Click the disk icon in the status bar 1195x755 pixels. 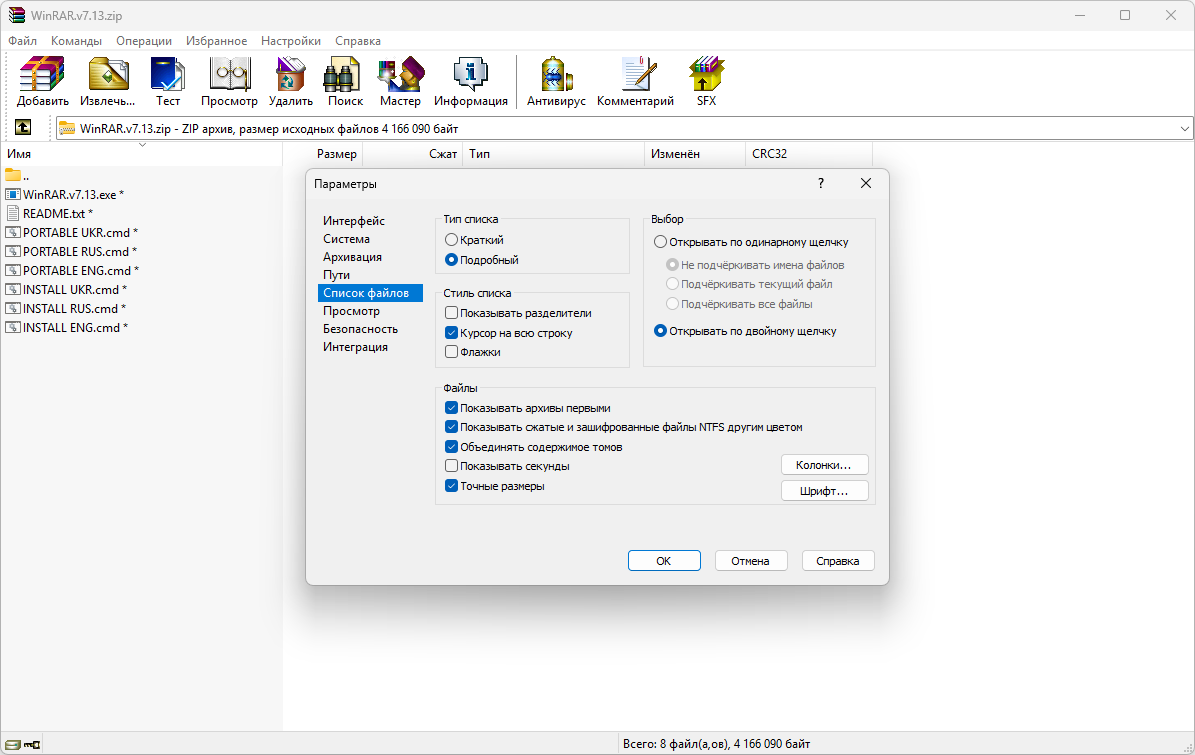12,744
